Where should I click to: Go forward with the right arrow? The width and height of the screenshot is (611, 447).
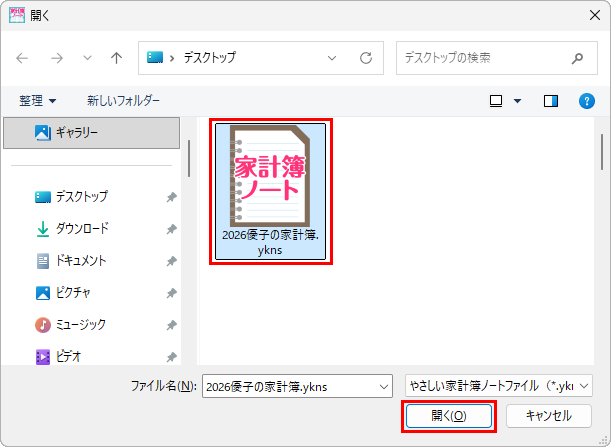[x=57, y=58]
